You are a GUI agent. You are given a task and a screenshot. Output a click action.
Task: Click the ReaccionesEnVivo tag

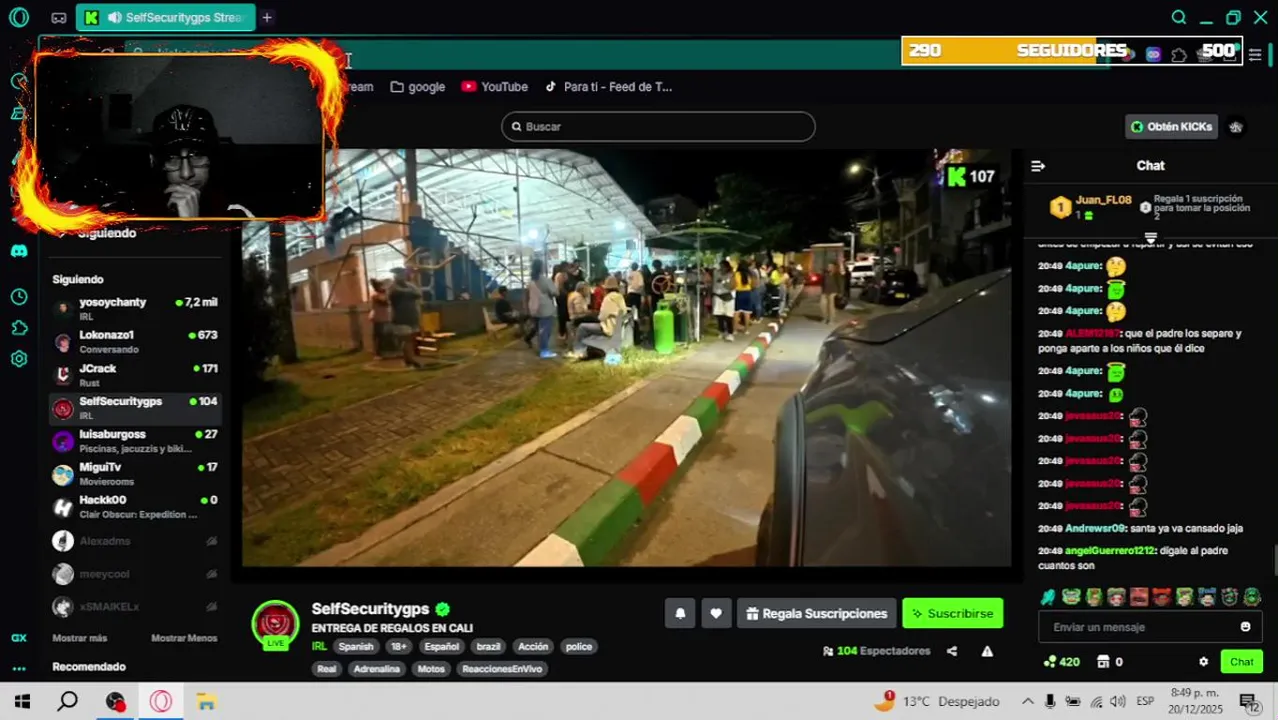point(502,669)
